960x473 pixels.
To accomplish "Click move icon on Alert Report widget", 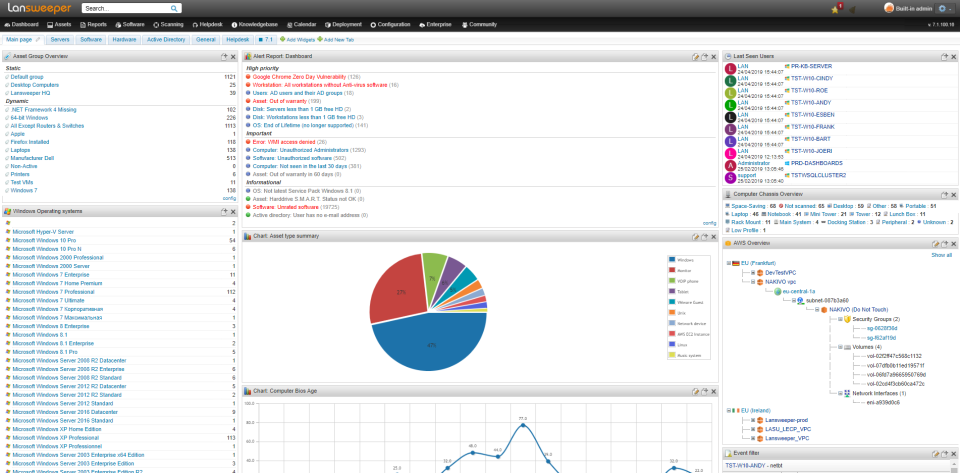I will (705, 56).
